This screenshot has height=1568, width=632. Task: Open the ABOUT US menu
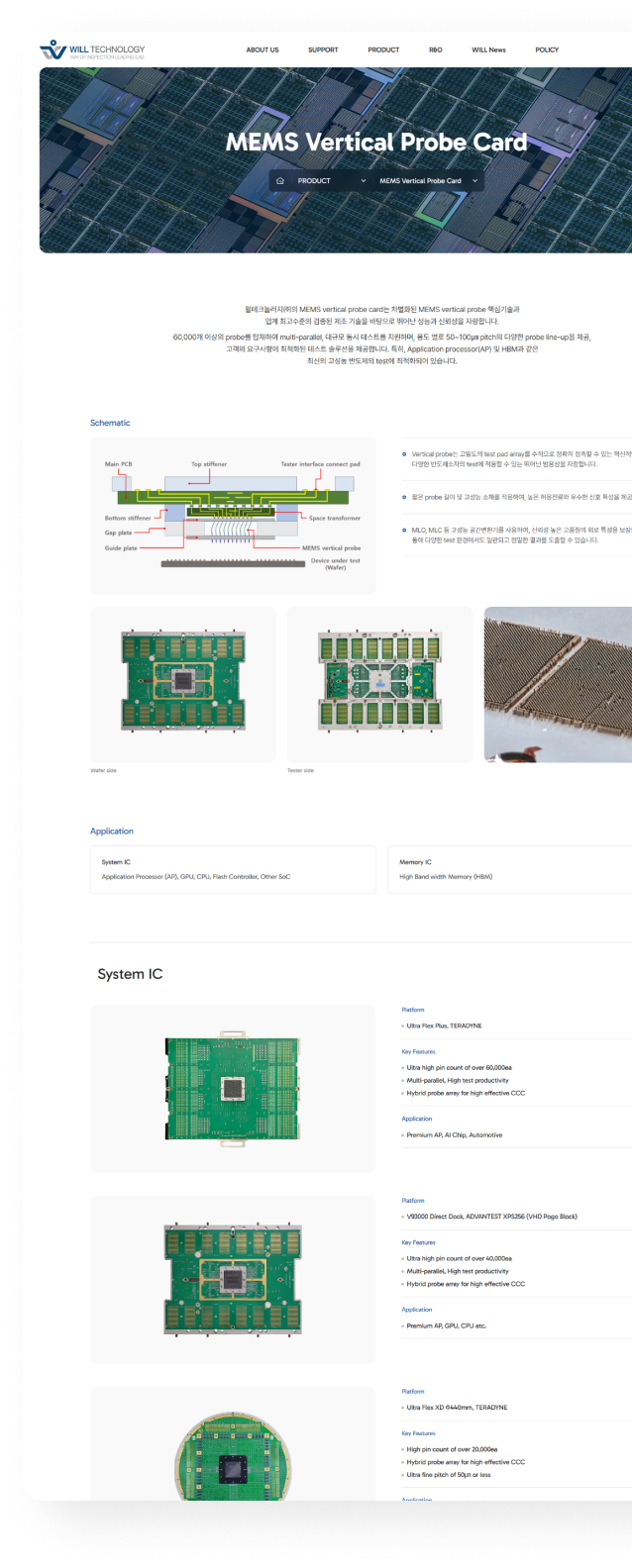[263, 49]
